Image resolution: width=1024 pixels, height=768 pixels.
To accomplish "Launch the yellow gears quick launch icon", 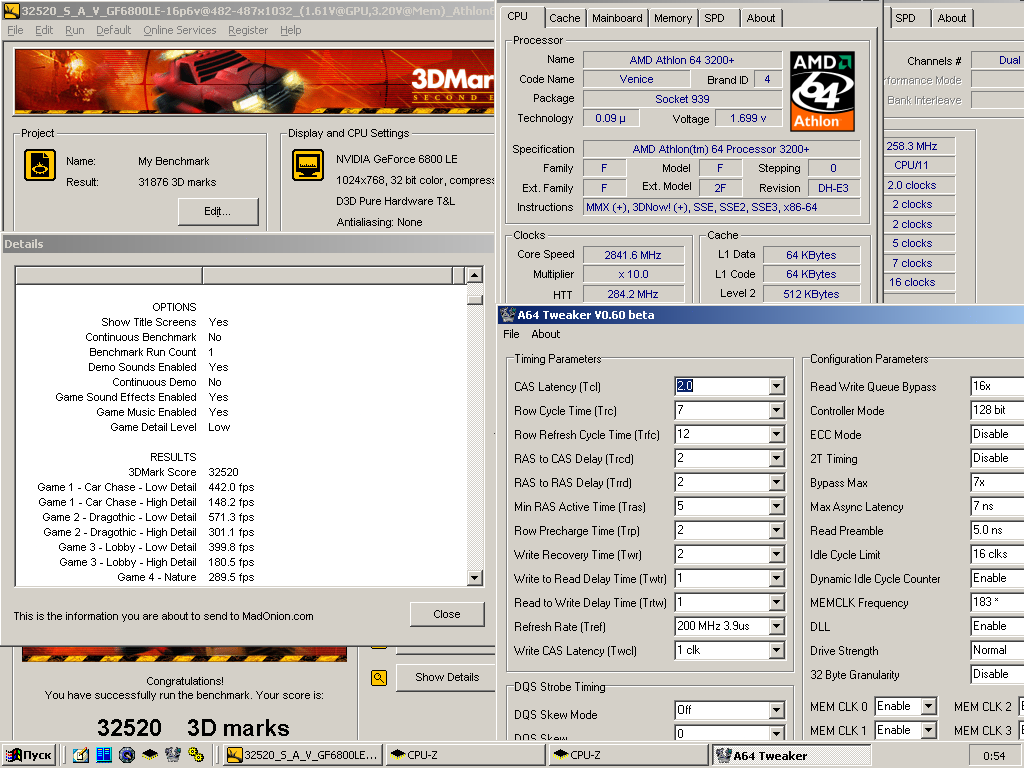I will (195, 755).
